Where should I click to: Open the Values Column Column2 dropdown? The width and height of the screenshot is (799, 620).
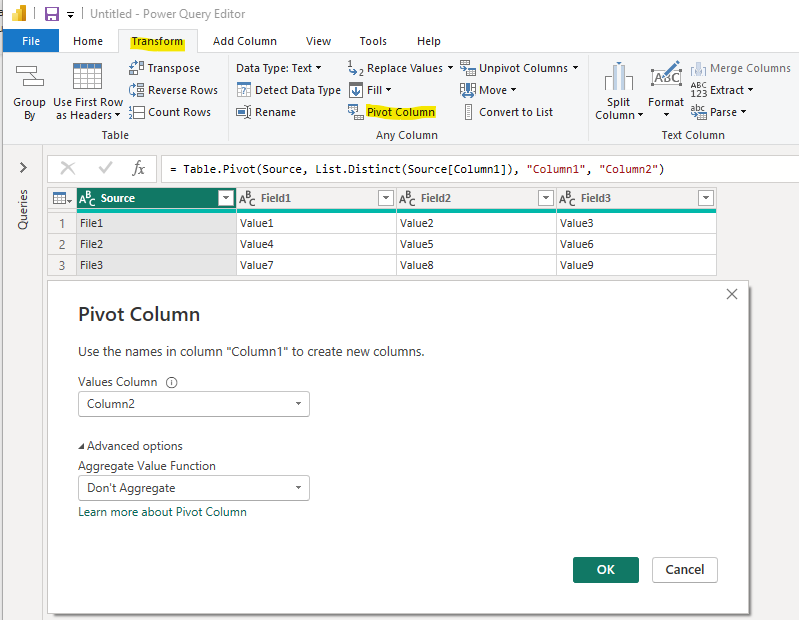[194, 404]
